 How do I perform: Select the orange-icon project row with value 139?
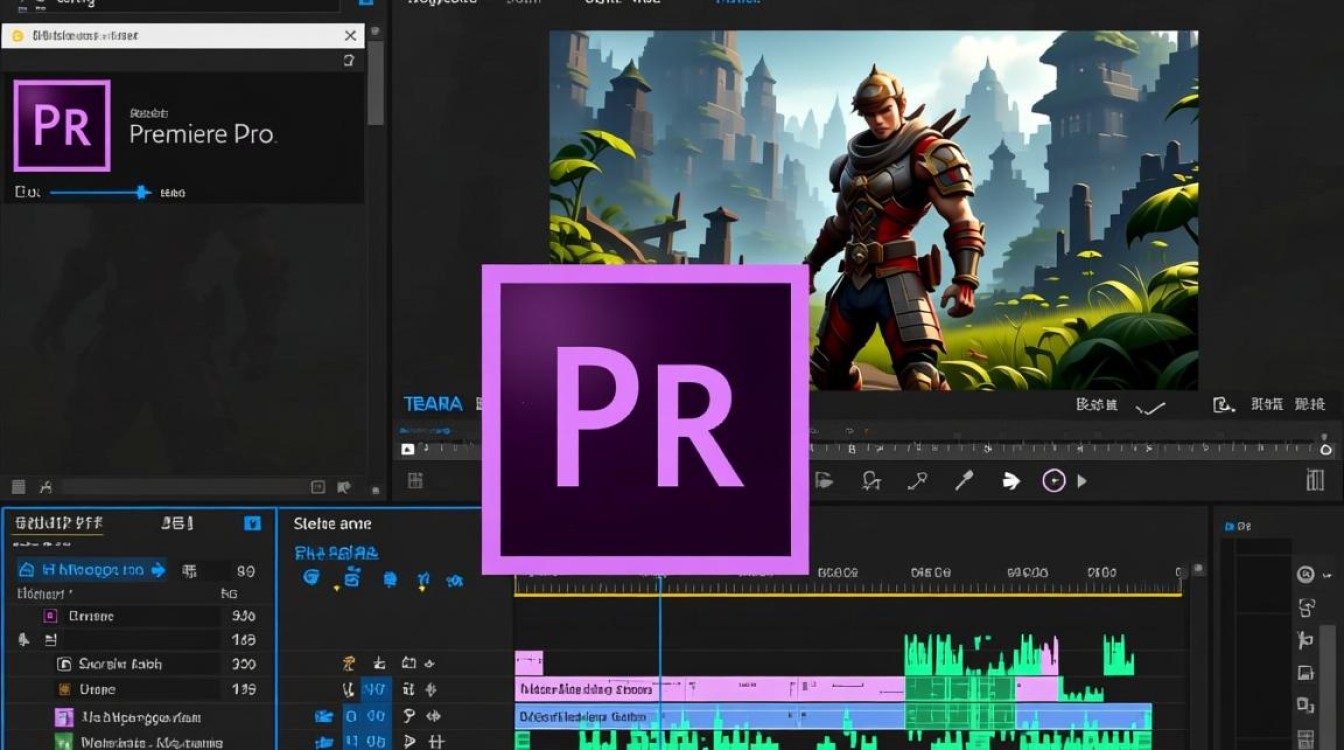138,690
